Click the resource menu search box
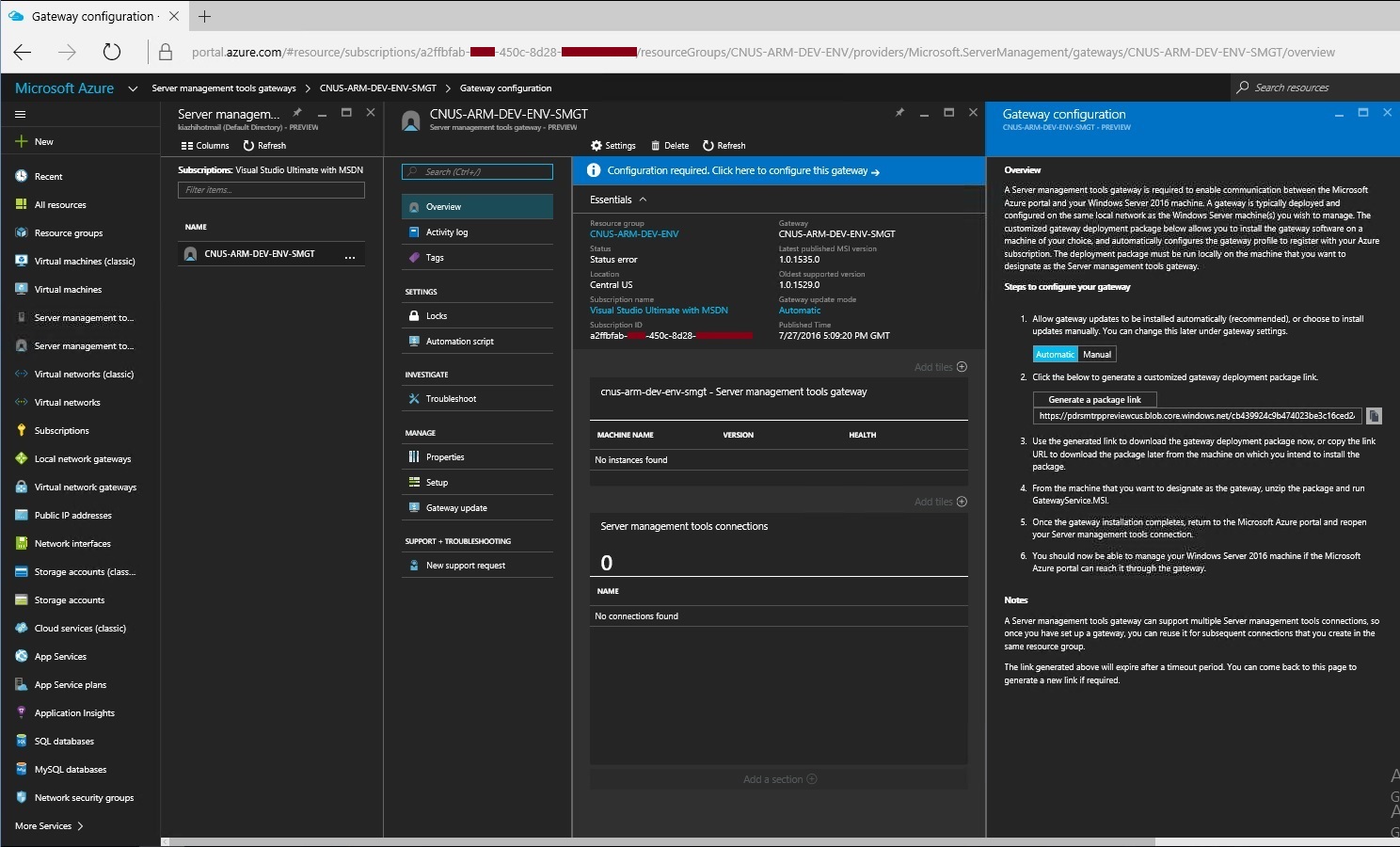The width and height of the screenshot is (1400, 847). point(477,171)
